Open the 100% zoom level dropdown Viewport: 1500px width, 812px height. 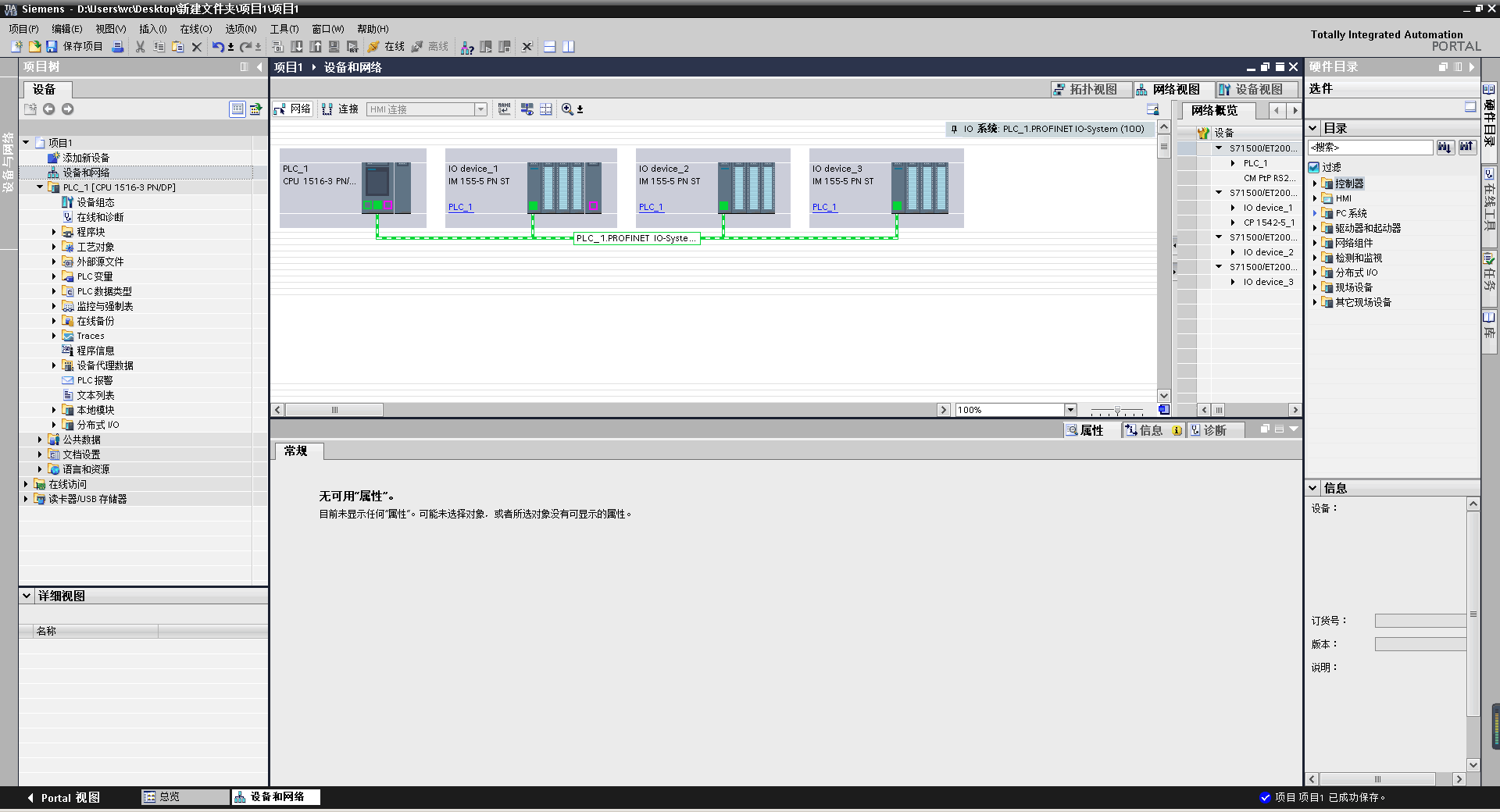[1070, 410]
